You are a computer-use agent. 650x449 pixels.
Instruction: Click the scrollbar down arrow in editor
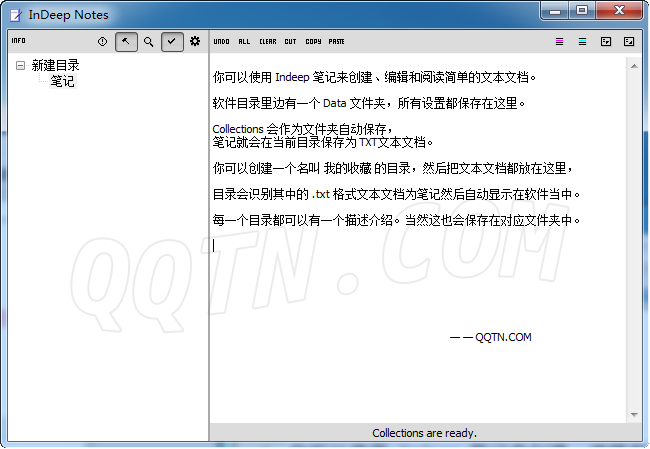tap(632, 415)
